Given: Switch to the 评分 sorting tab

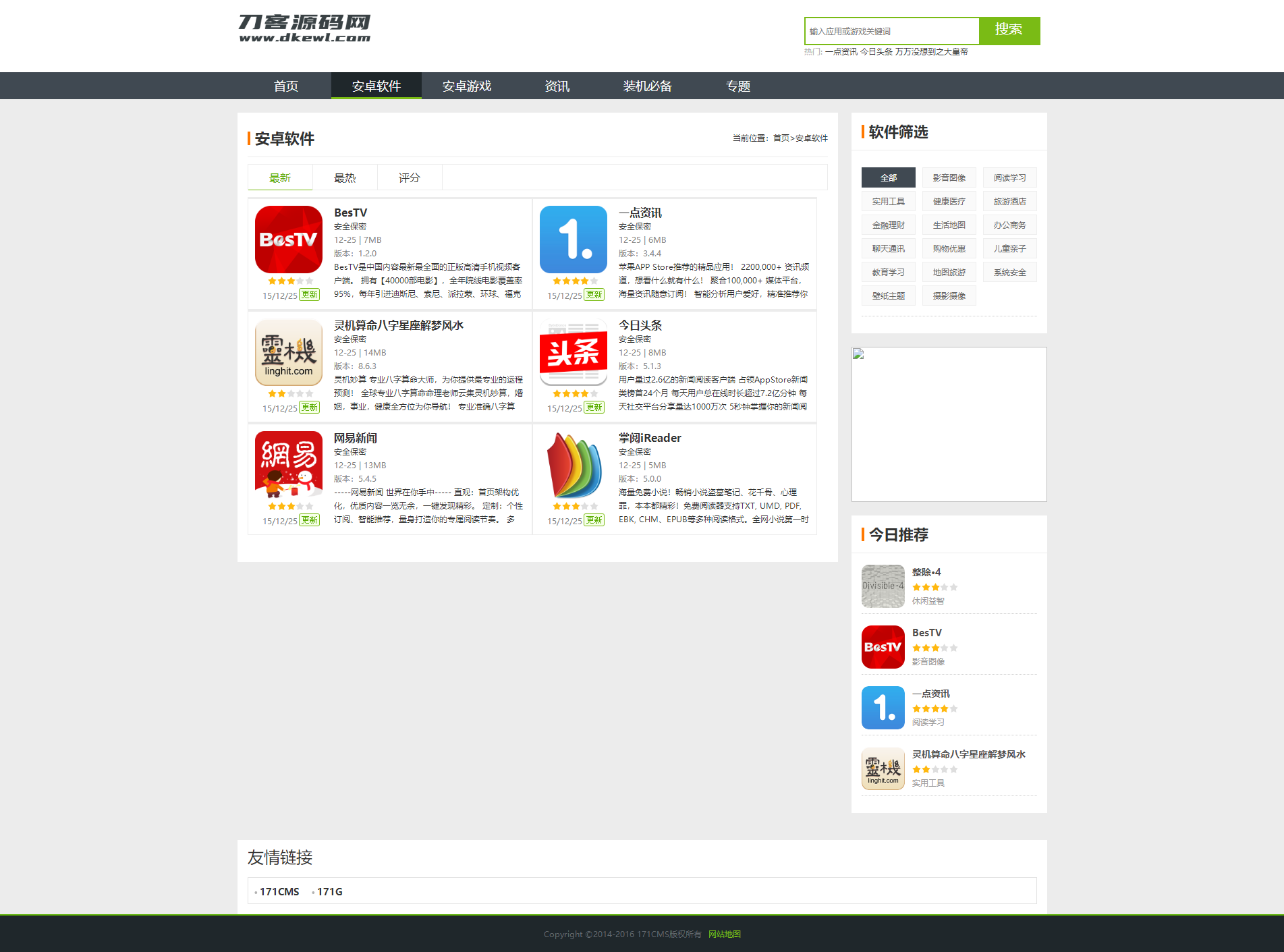Looking at the screenshot, I should [x=410, y=177].
